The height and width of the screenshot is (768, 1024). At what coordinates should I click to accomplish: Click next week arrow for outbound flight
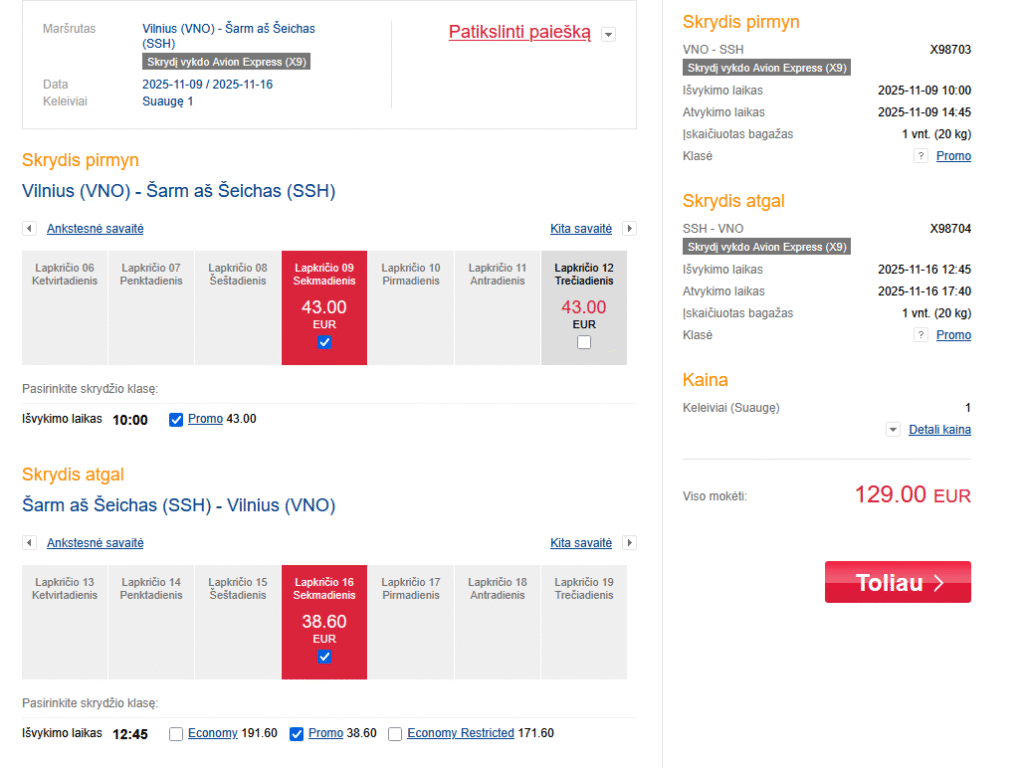[x=629, y=229]
